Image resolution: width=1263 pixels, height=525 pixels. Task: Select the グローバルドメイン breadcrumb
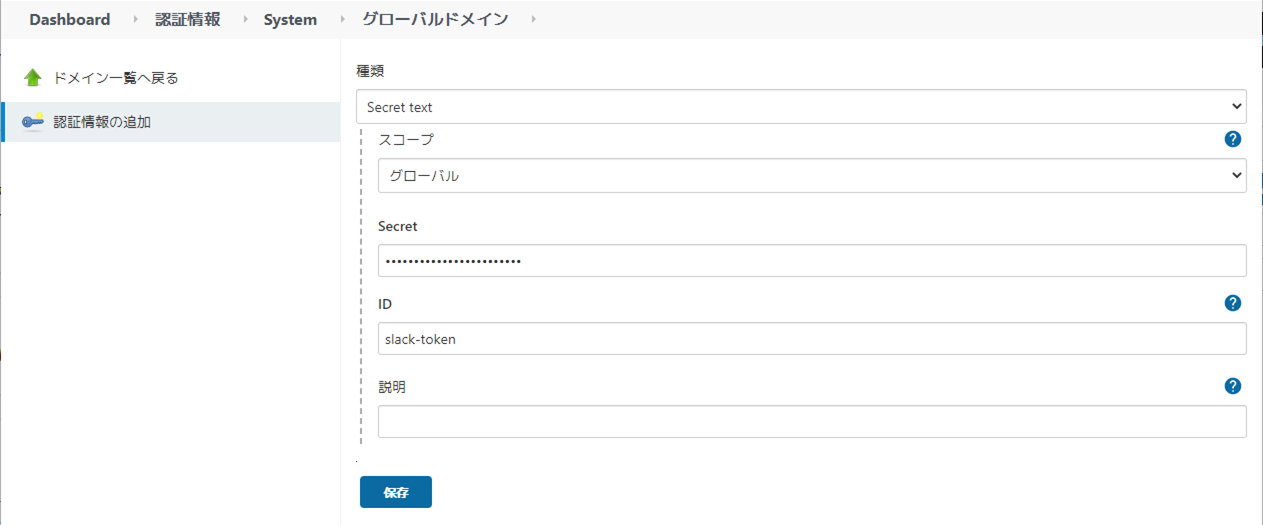pos(434,20)
